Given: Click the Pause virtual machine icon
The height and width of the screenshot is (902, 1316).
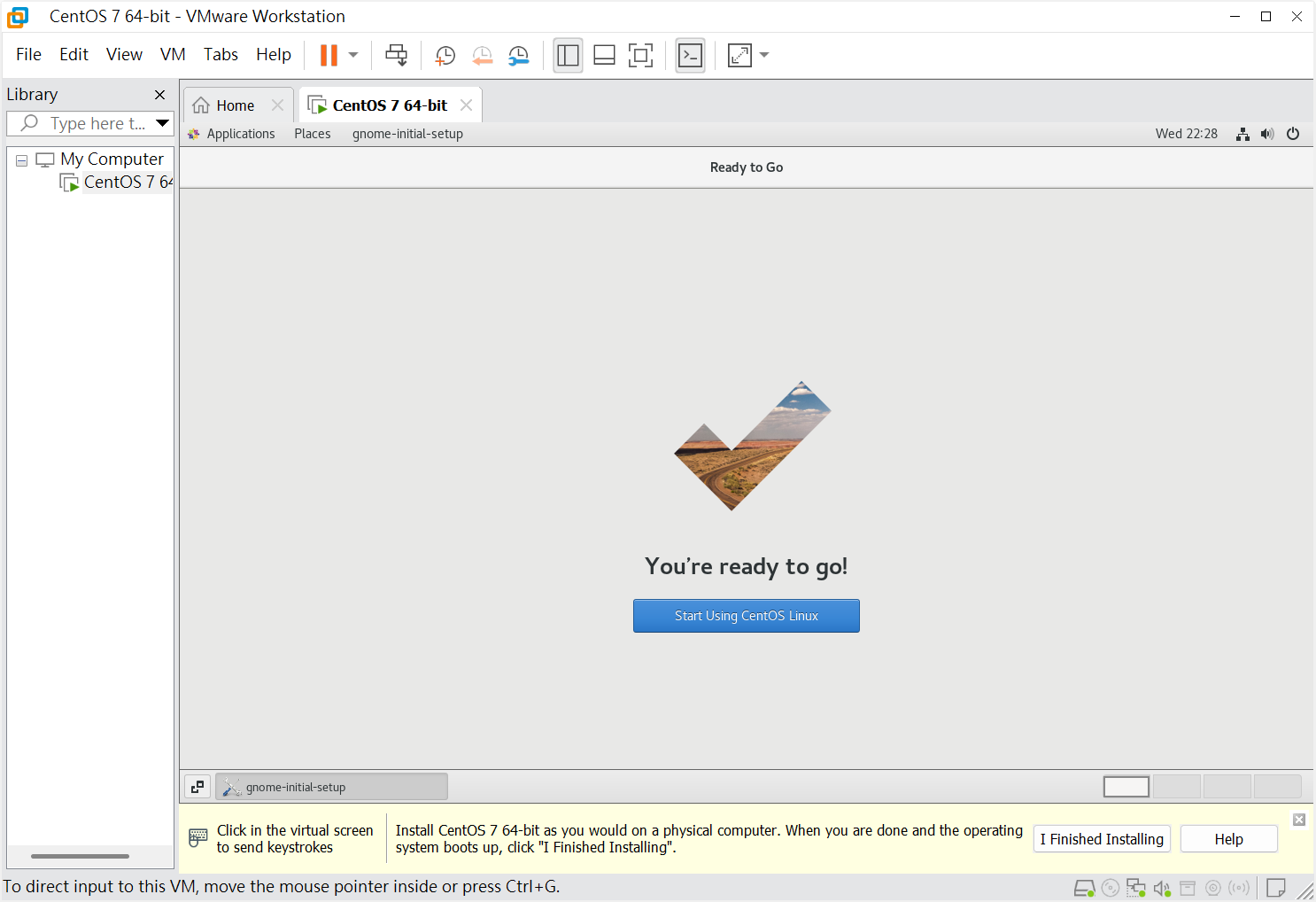Looking at the screenshot, I should pyautogui.click(x=329, y=55).
